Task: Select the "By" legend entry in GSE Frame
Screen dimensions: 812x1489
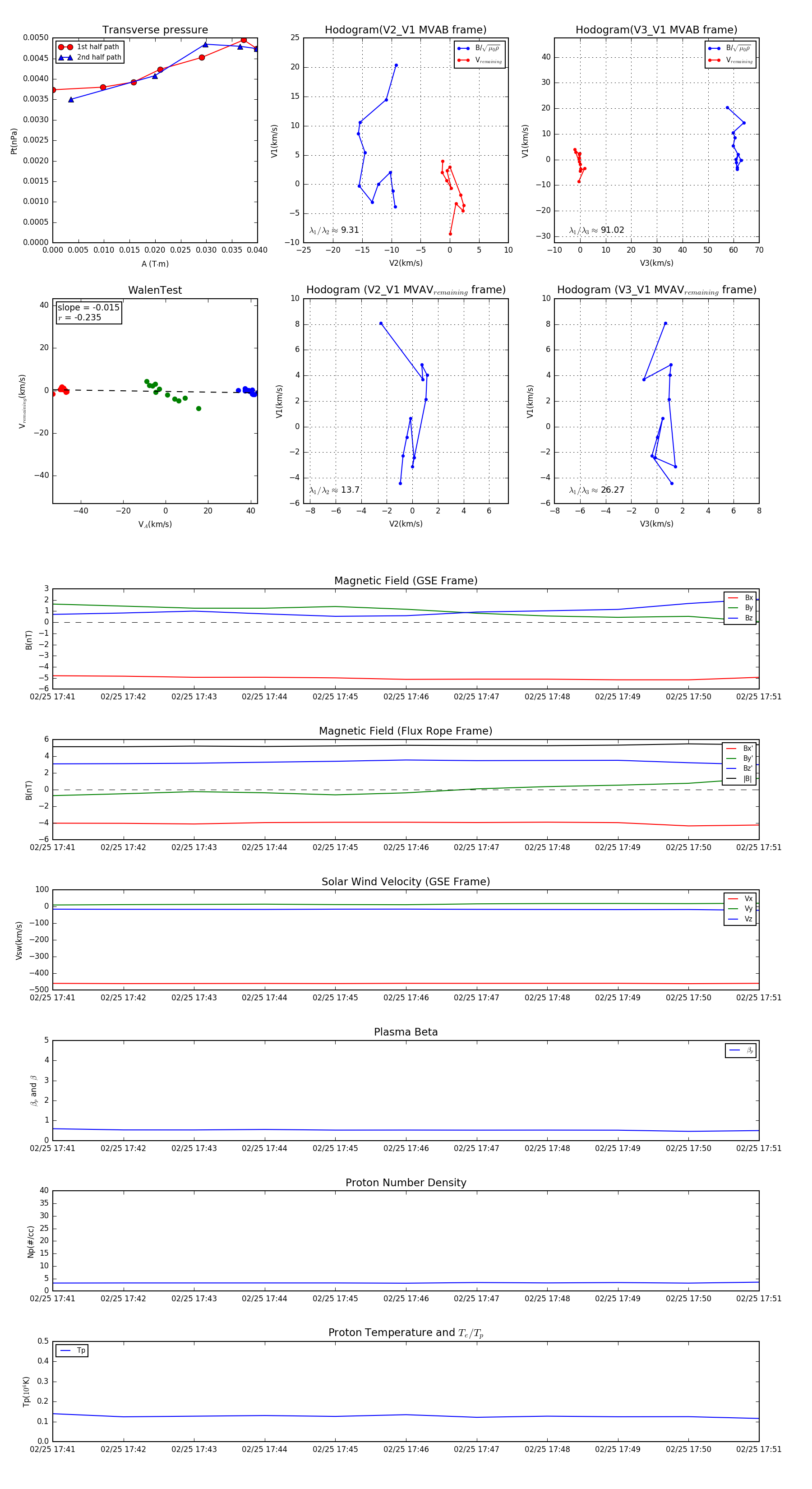Action: click(740, 607)
